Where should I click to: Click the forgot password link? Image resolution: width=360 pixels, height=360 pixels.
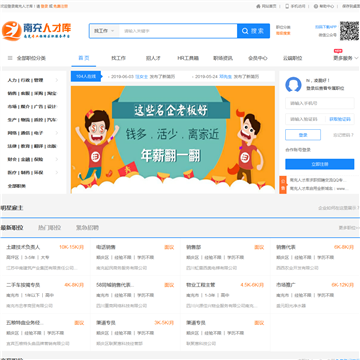pyautogui.click(x=343, y=135)
